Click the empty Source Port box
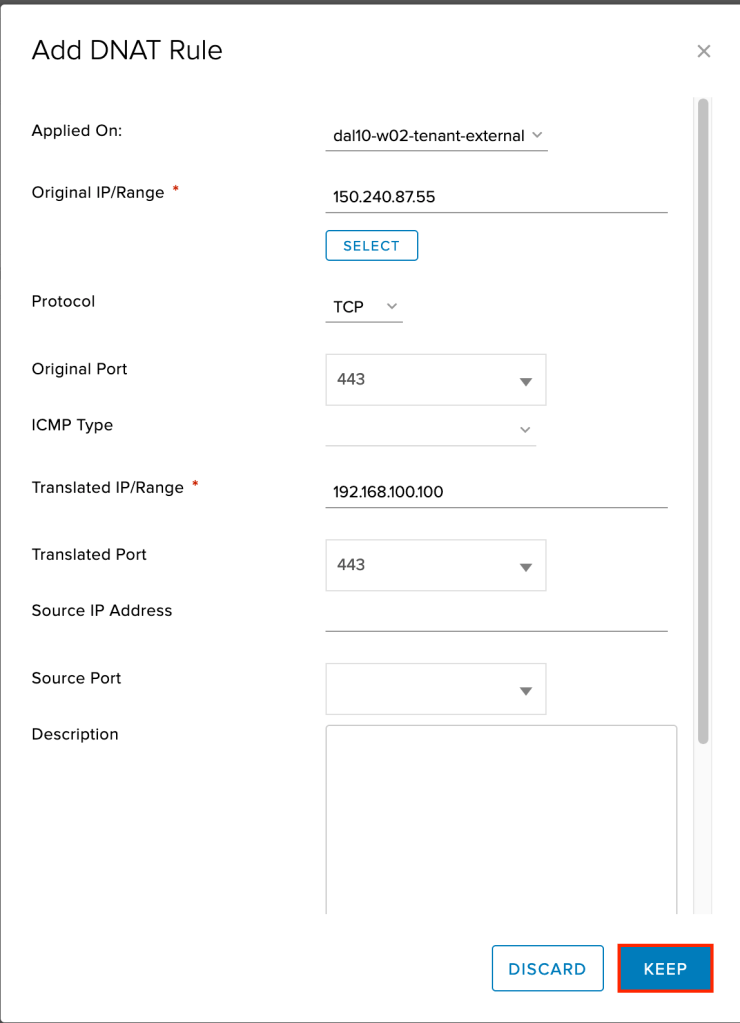740x1023 pixels. [415, 689]
